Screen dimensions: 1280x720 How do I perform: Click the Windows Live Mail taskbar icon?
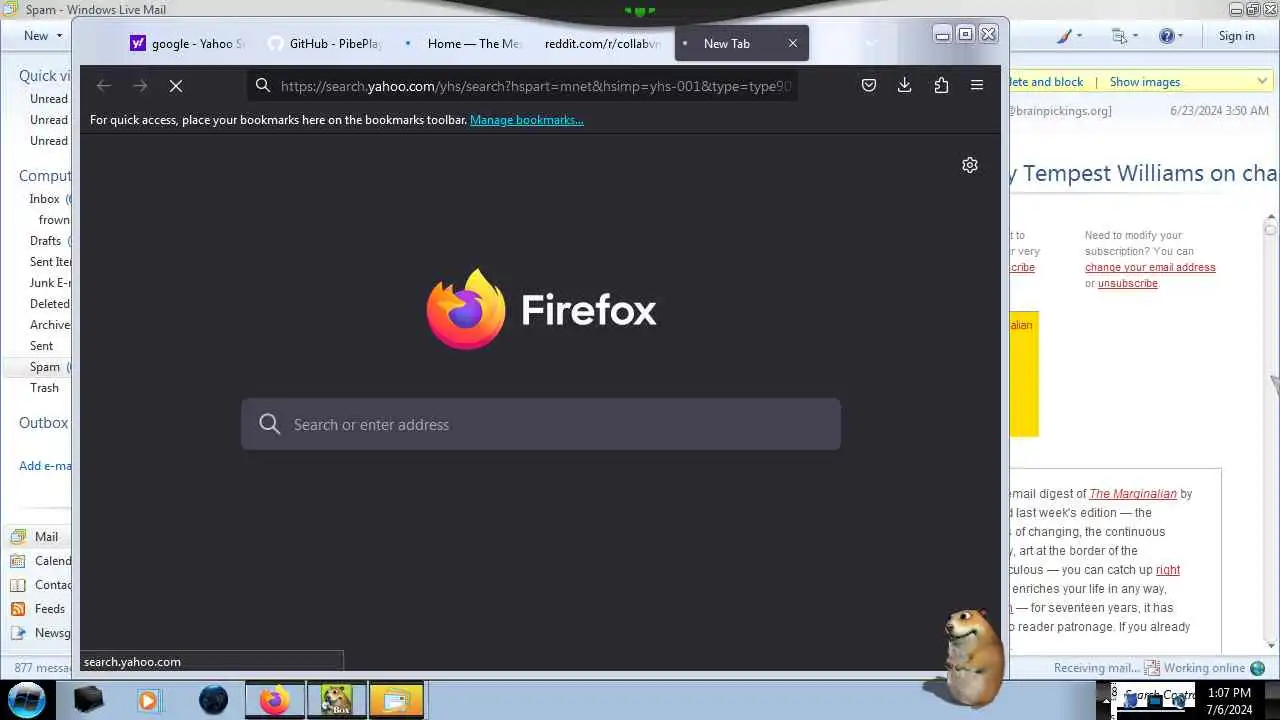coord(396,700)
